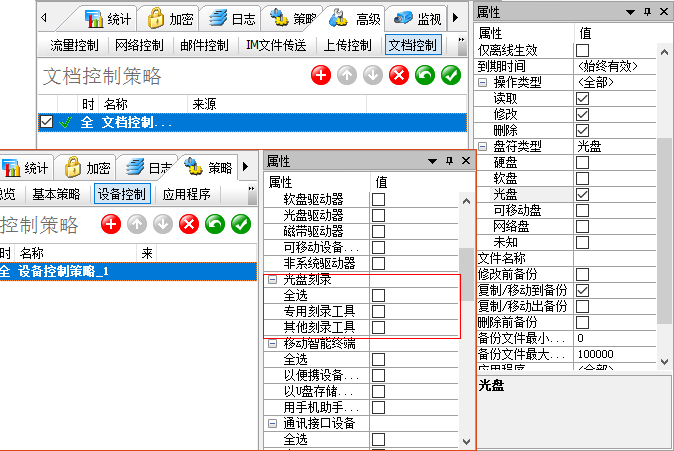This screenshot has height=451, width=674.
Task: Move policy up in 文档控制策略 toolbar
Action: 347,76
